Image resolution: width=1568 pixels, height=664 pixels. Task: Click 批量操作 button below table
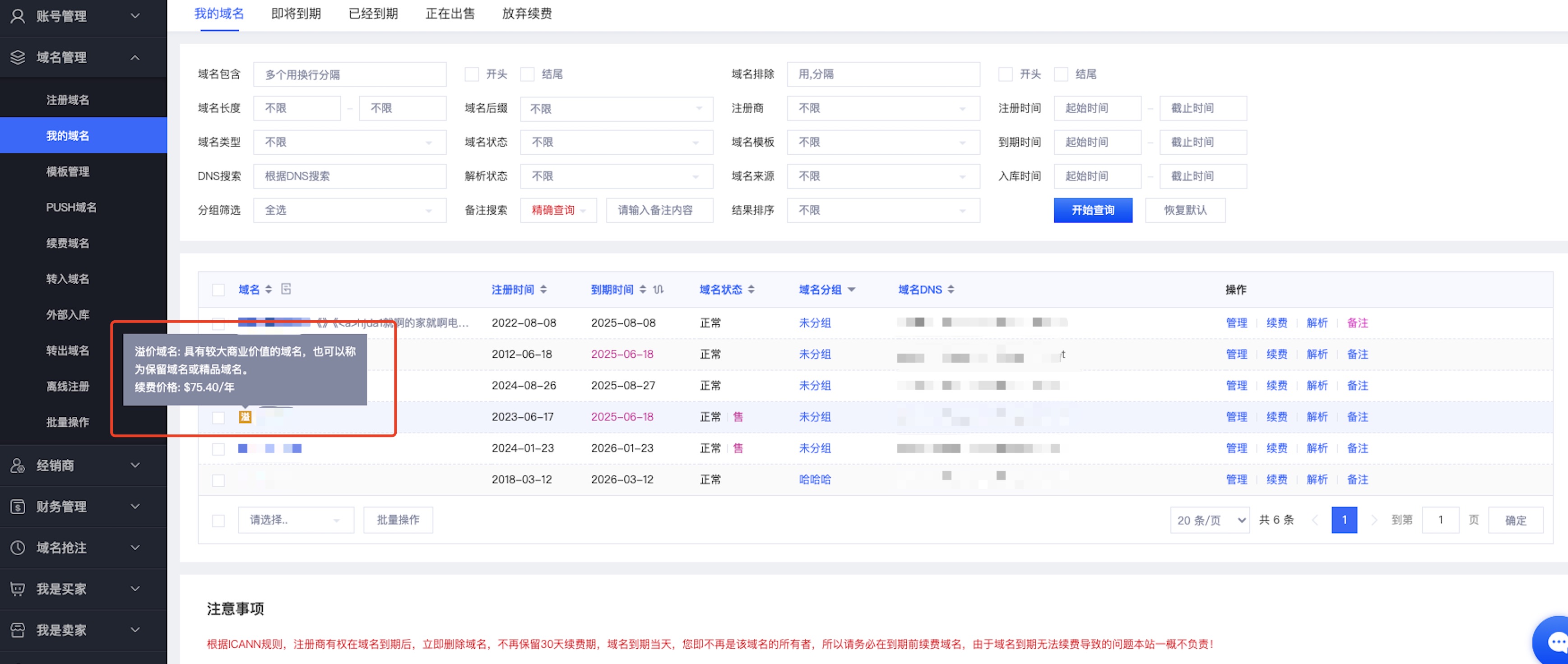point(398,520)
